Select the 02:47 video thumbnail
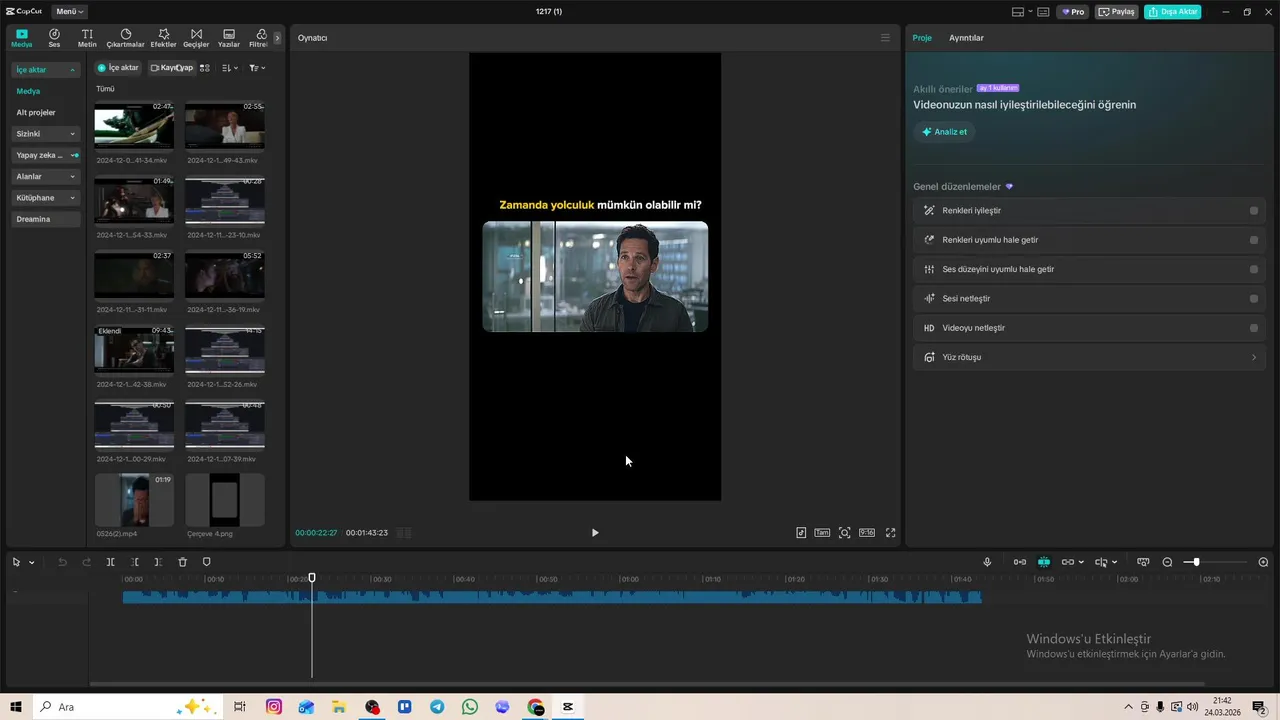 (x=134, y=127)
